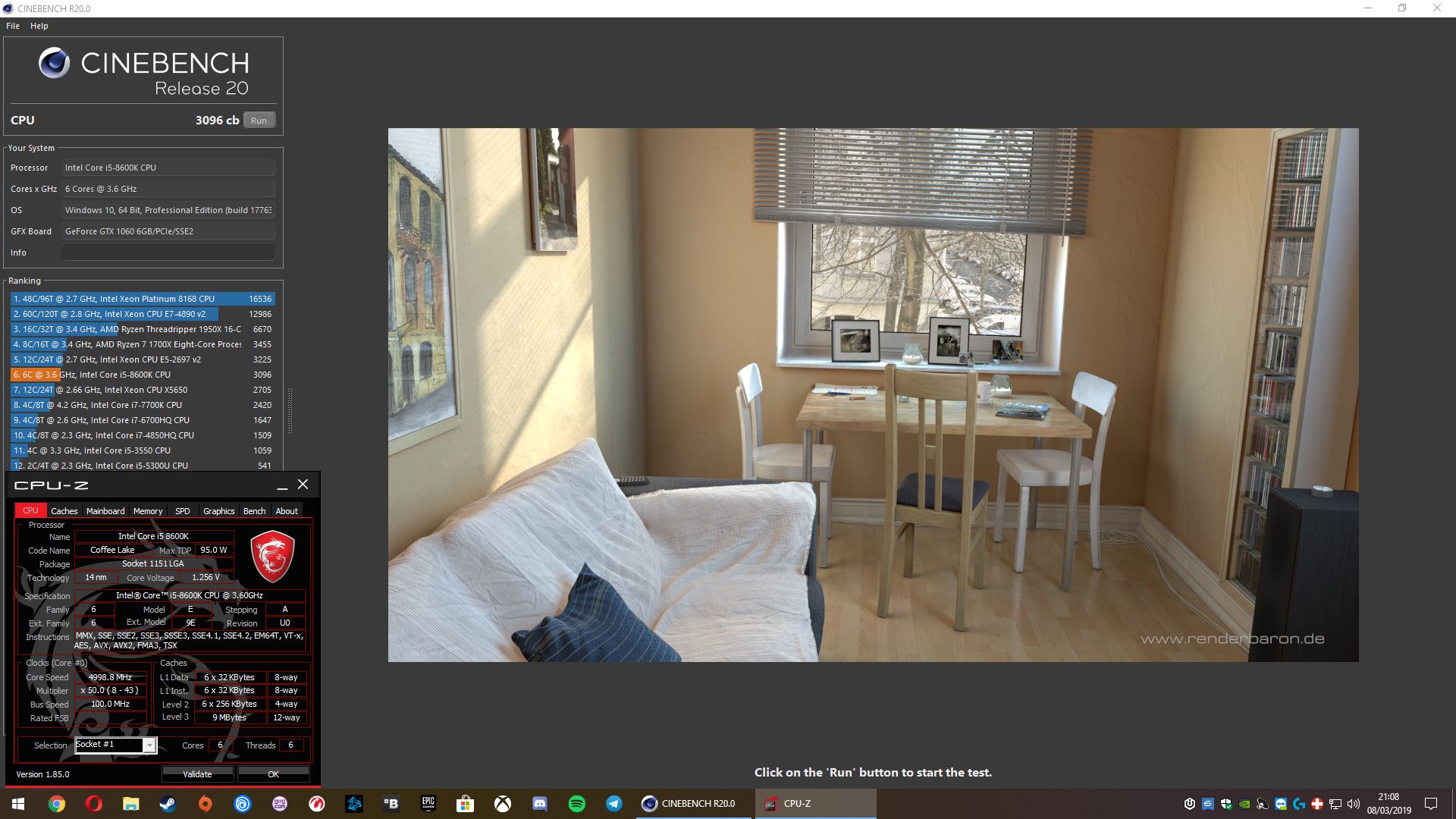The height and width of the screenshot is (819, 1456).
Task: Click the ranking panel resize handle
Action: point(290,410)
